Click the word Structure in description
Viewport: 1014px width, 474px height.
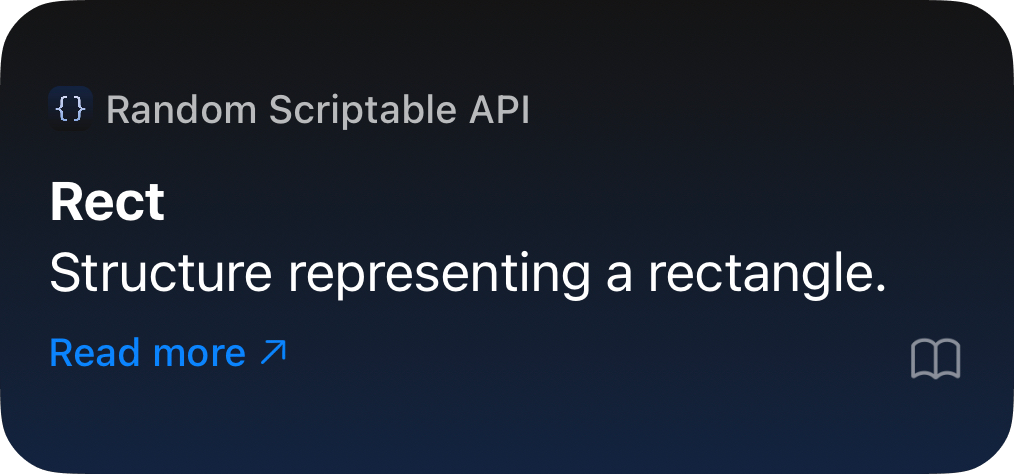[161, 273]
